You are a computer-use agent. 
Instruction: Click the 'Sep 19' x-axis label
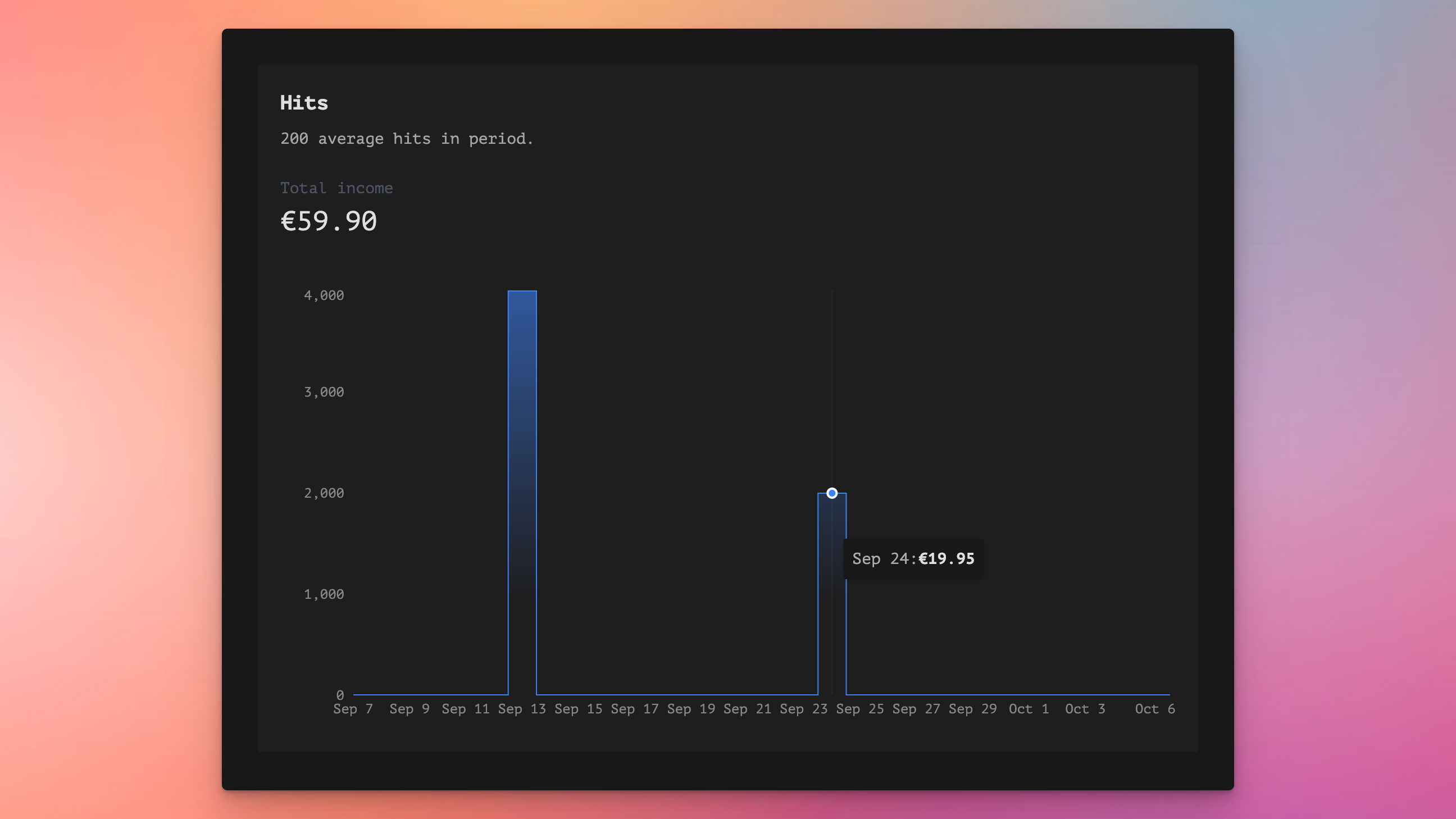691,709
